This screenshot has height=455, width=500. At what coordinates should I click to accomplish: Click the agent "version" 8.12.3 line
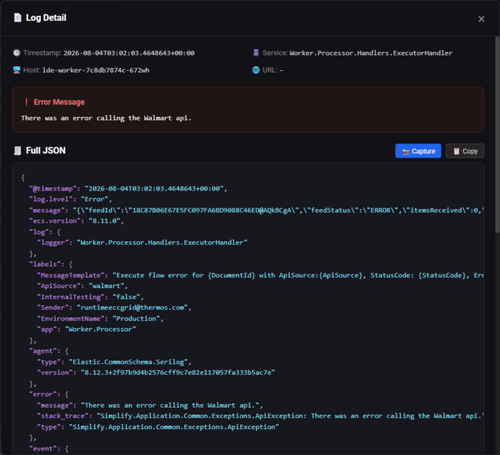point(156,373)
